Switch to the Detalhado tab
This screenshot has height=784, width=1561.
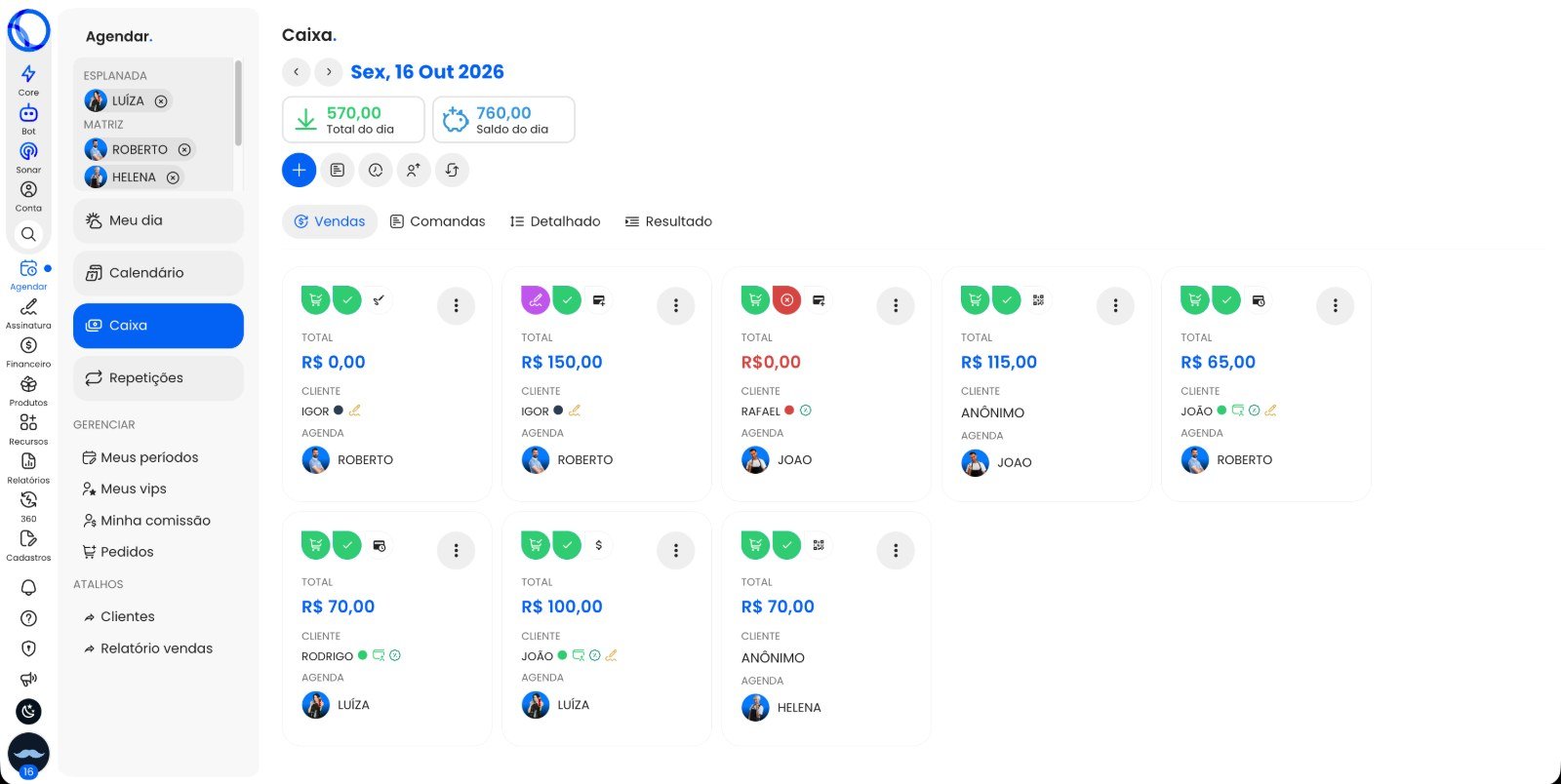pos(555,221)
